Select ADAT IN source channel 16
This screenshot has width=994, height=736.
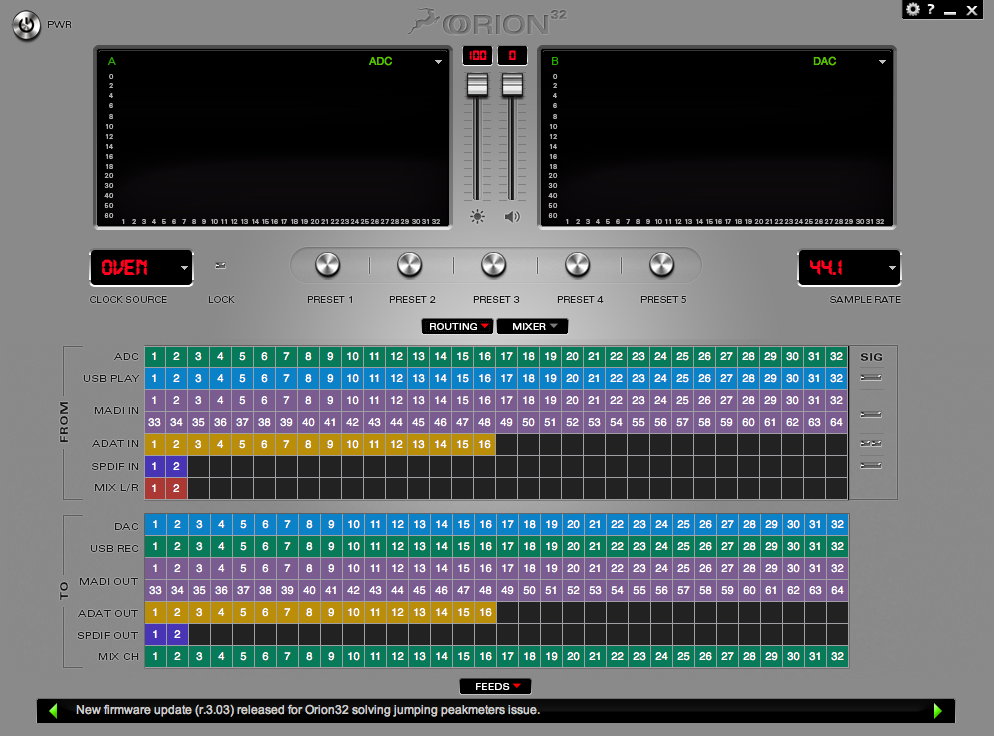[x=484, y=444]
